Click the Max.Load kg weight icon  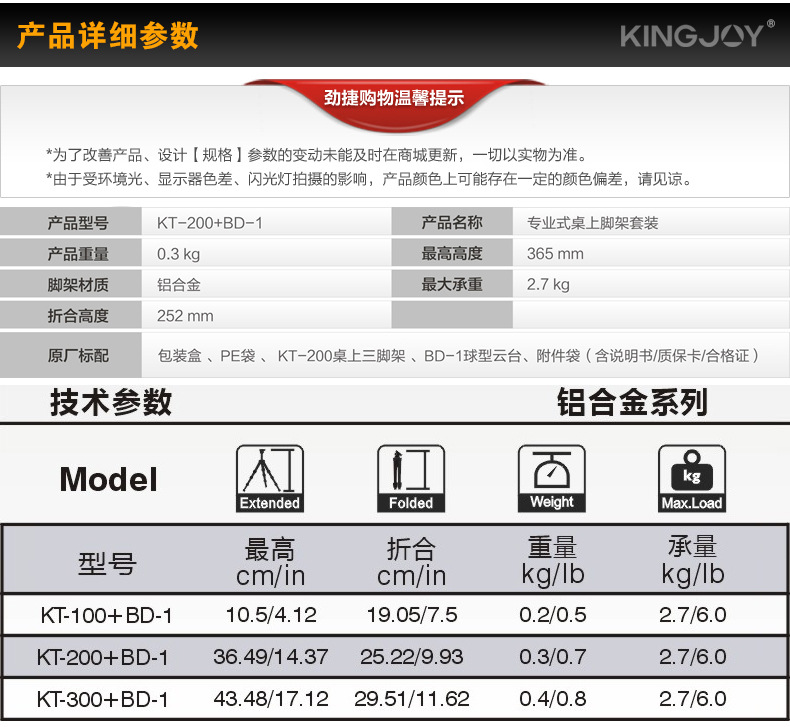(692, 478)
